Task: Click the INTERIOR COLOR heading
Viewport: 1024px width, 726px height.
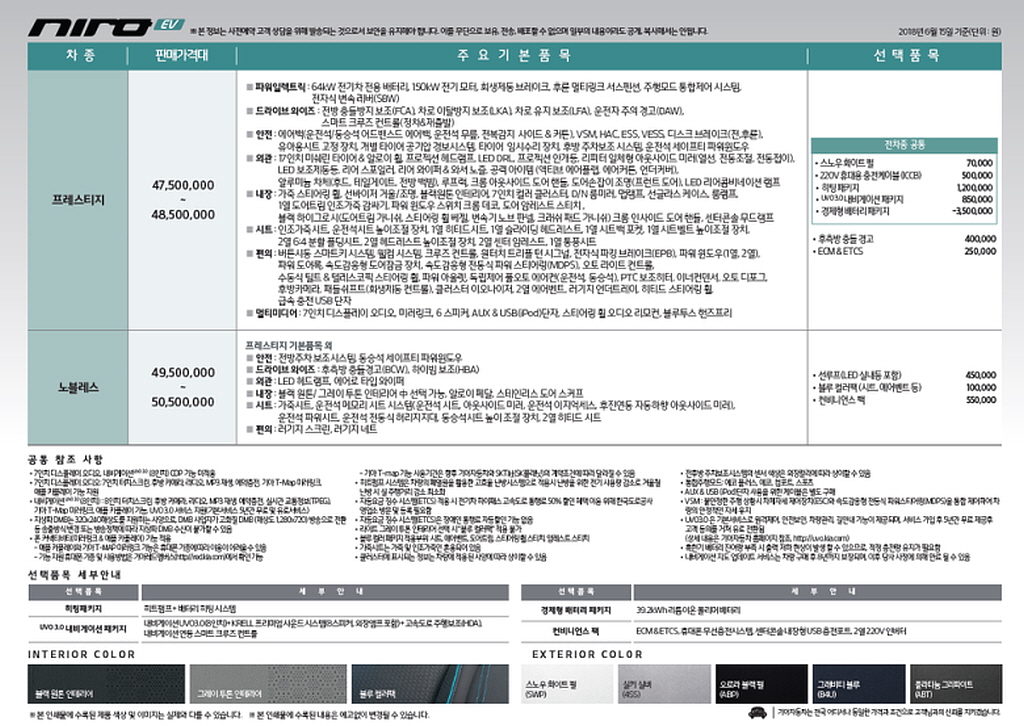Action: pos(82,654)
